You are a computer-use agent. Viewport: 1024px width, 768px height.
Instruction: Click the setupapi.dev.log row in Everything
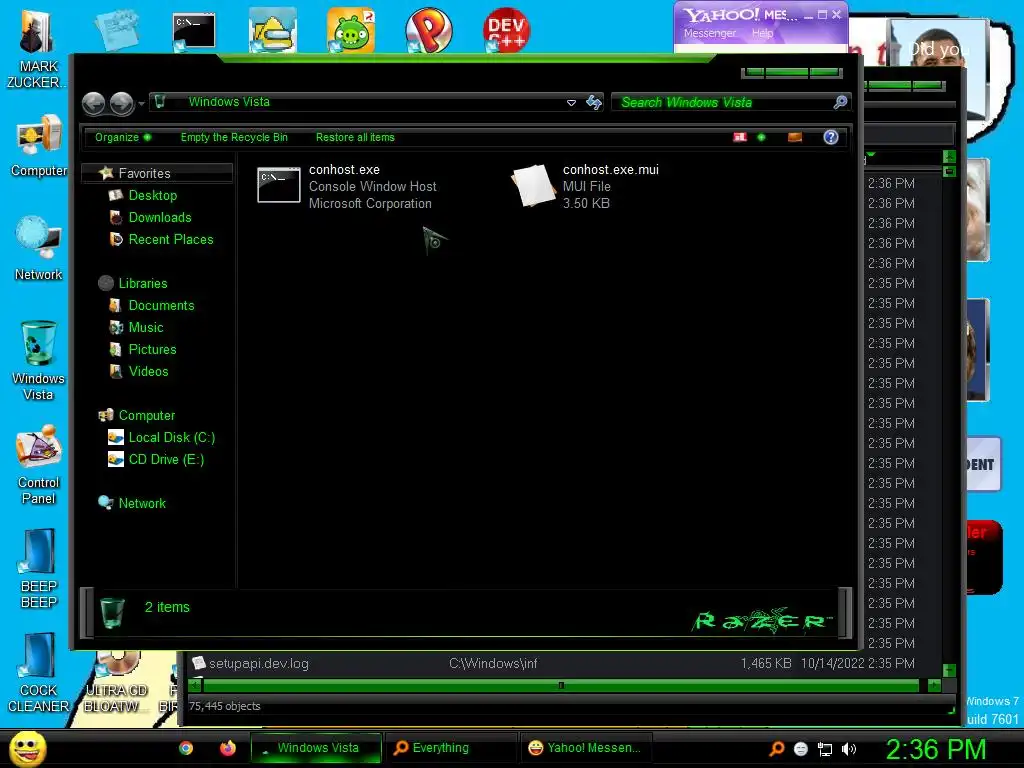point(554,664)
